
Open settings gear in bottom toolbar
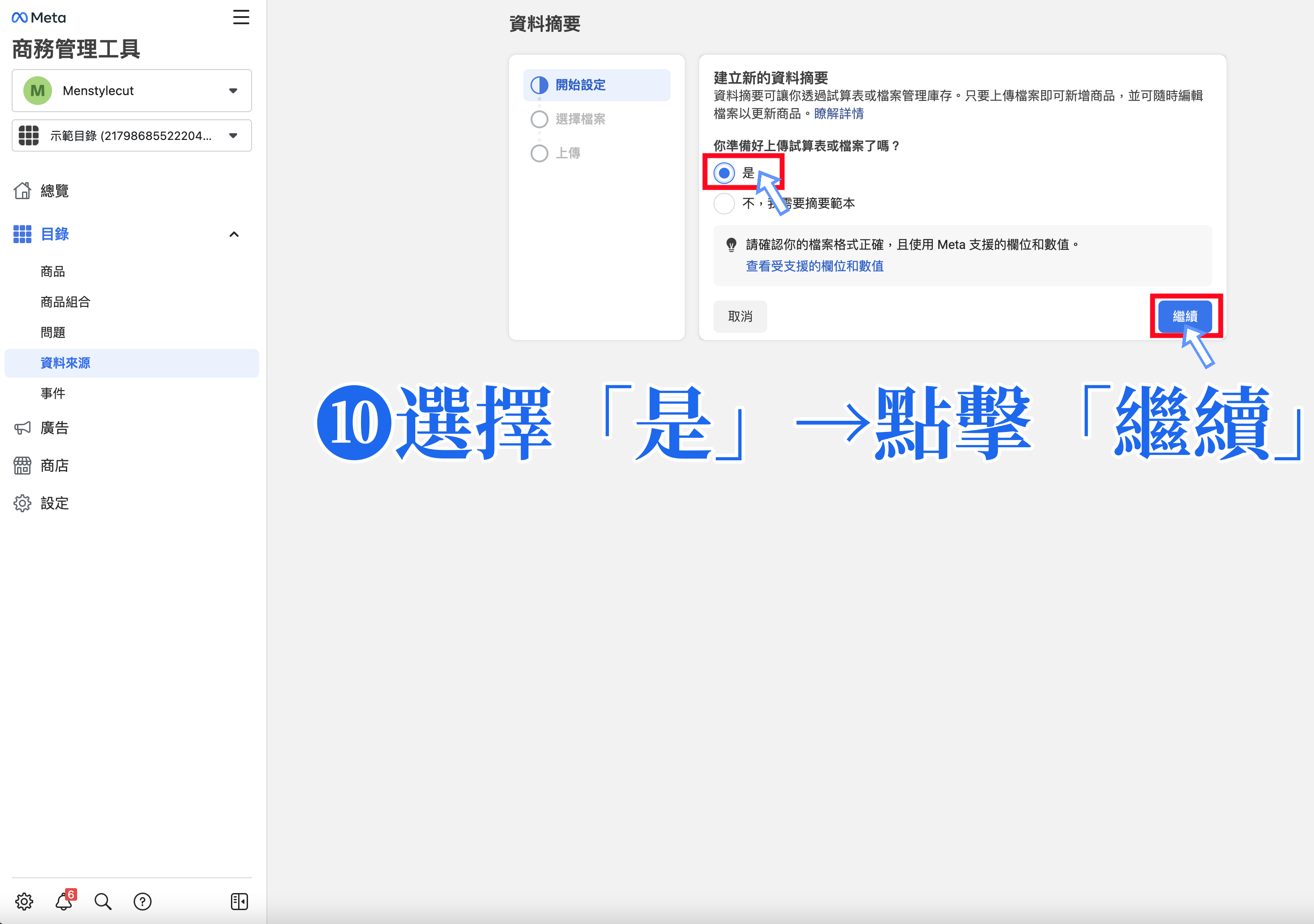point(24,901)
